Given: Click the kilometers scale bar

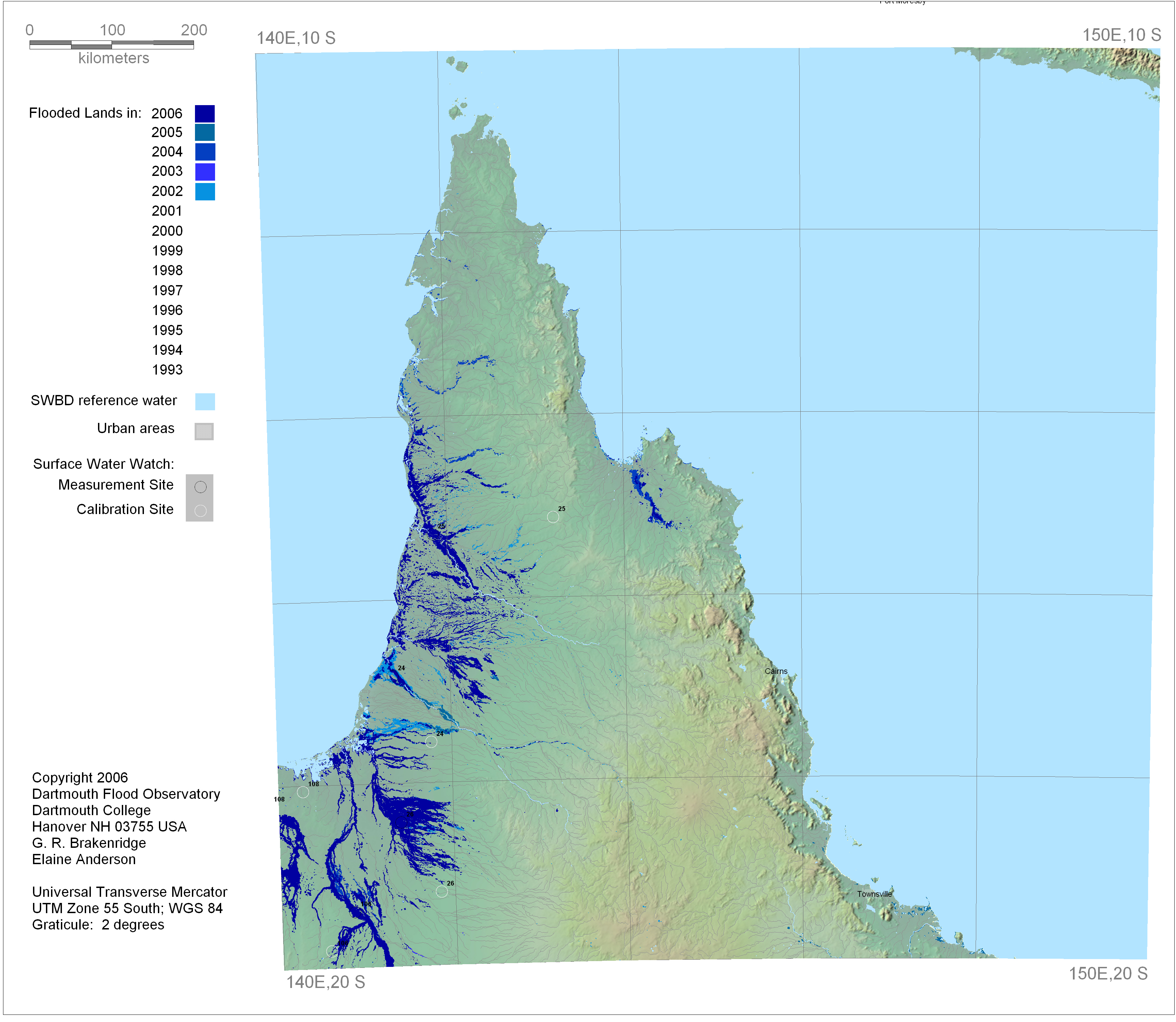Looking at the screenshot, I should coord(112,45).
